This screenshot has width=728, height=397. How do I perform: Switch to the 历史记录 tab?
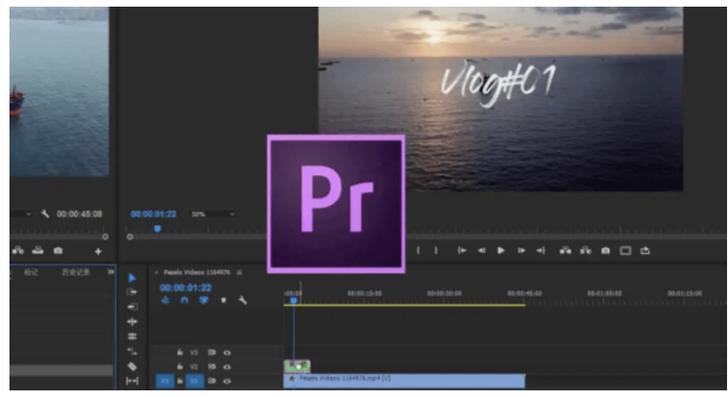tap(76, 272)
